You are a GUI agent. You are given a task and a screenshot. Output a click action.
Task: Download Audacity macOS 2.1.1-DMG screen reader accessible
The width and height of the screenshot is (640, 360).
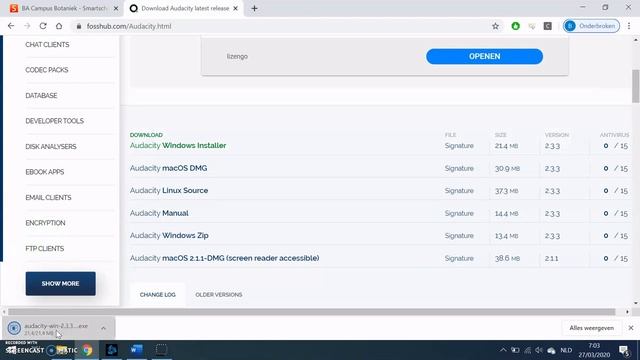tap(224, 258)
